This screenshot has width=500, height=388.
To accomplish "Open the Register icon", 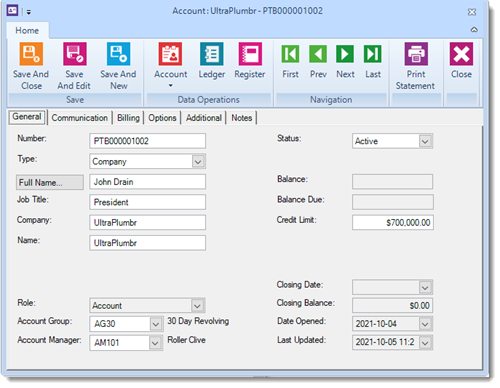I will (250, 54).
